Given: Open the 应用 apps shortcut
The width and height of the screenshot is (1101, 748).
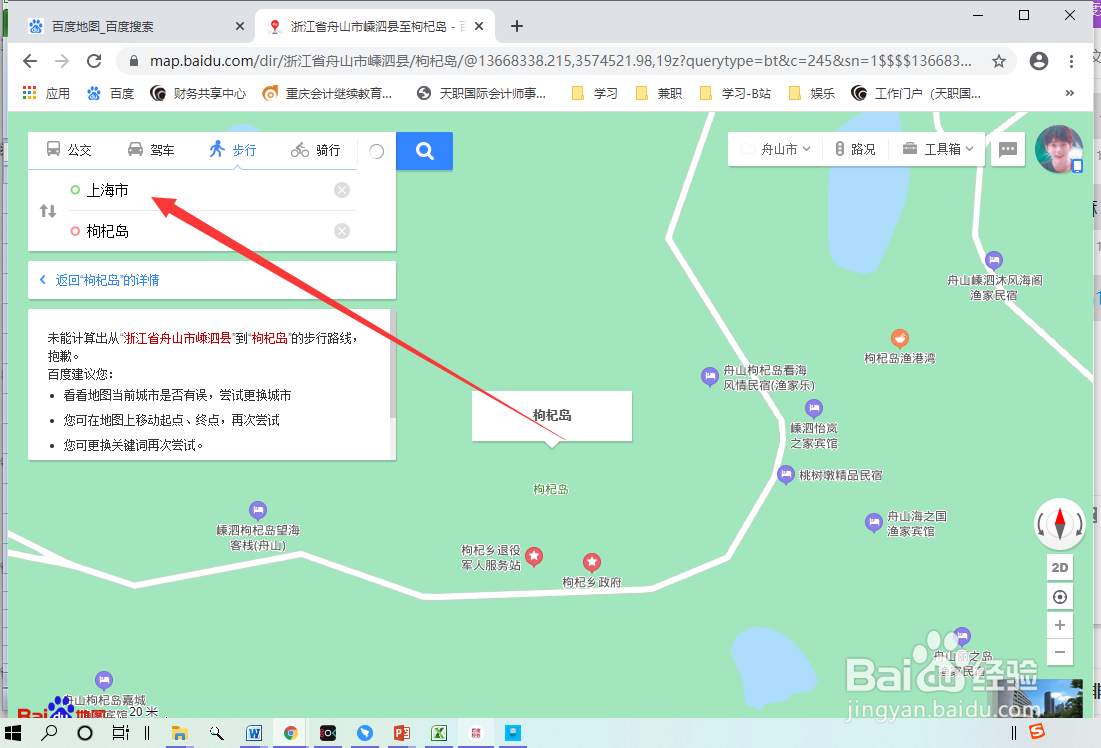Looking at the screenshot, I should pos(46,93).
